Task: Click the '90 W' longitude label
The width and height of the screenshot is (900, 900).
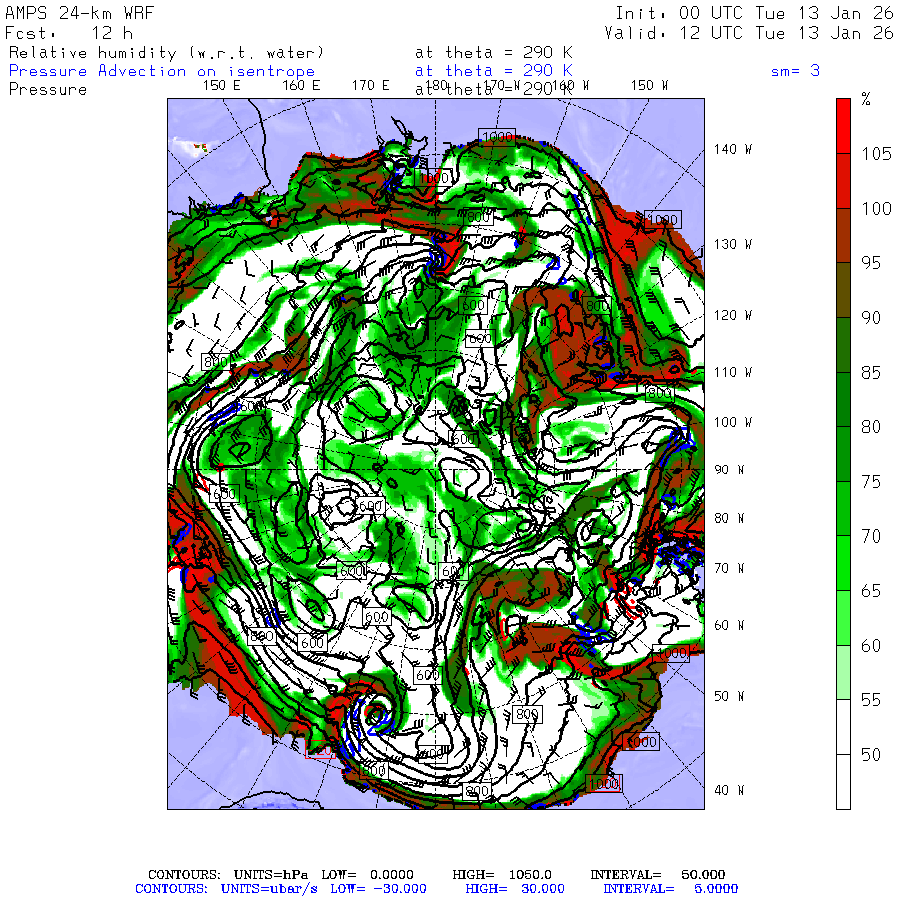Action: click(x=729, y=470)
